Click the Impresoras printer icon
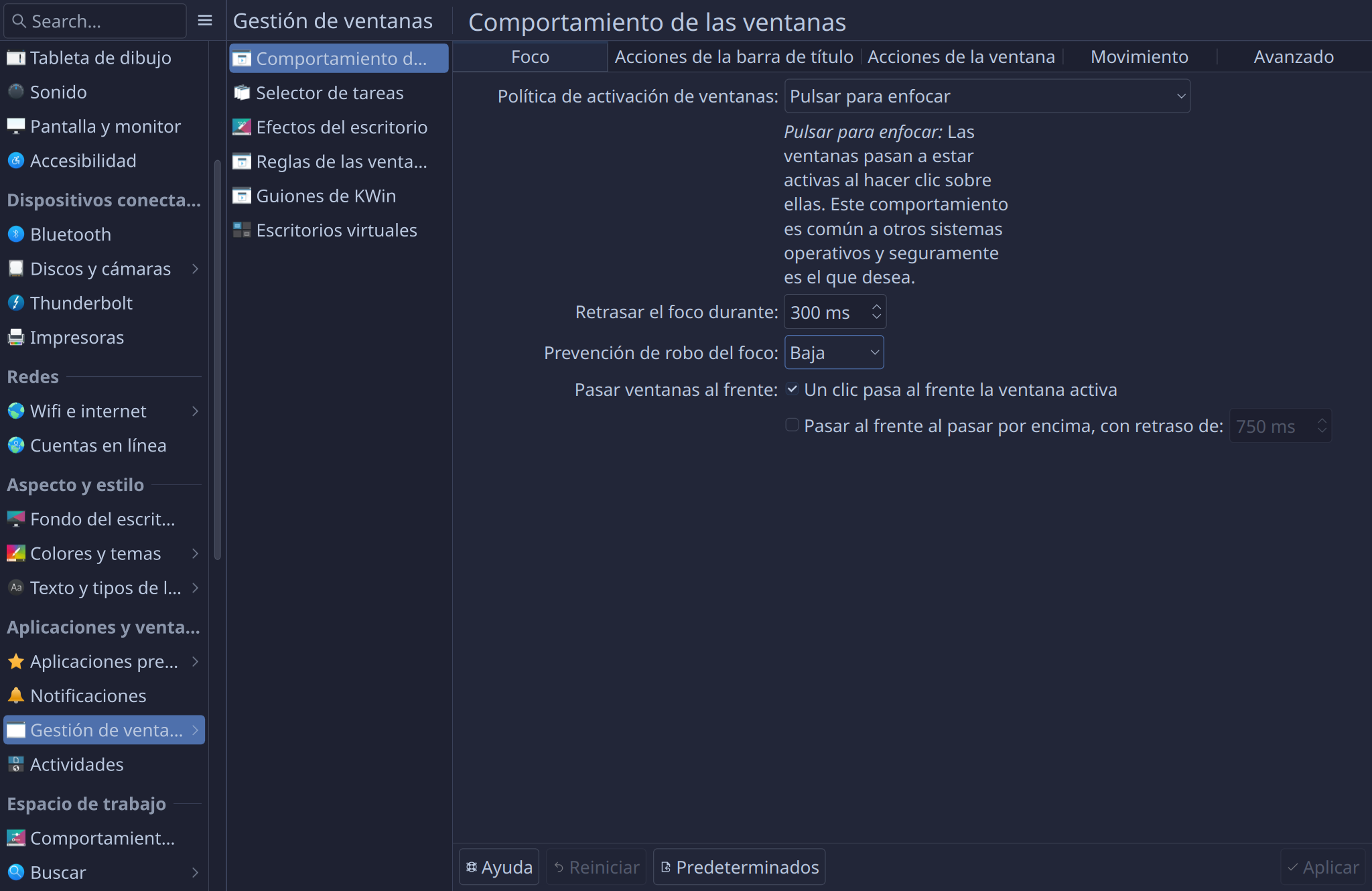Viewport: 1372px width, 891px height. 16,337
